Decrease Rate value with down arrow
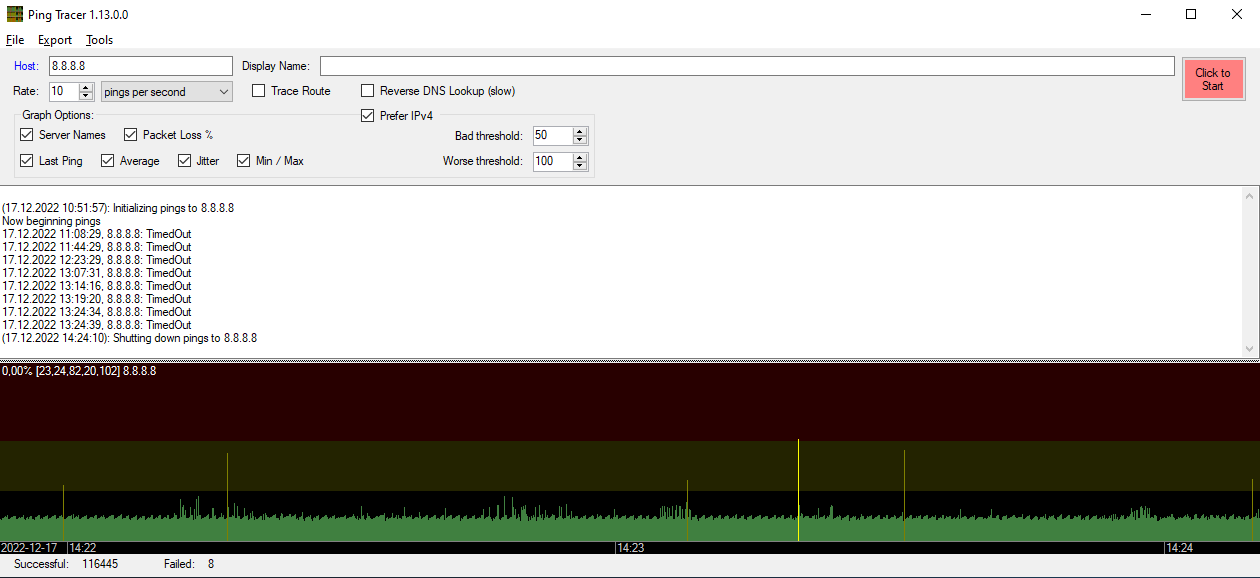 tap(85, 96)
